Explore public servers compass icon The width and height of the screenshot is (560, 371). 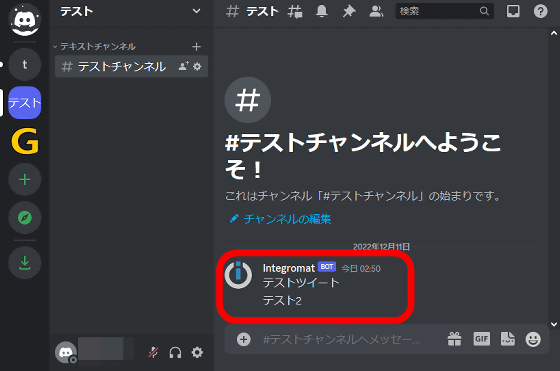(25, 217)
